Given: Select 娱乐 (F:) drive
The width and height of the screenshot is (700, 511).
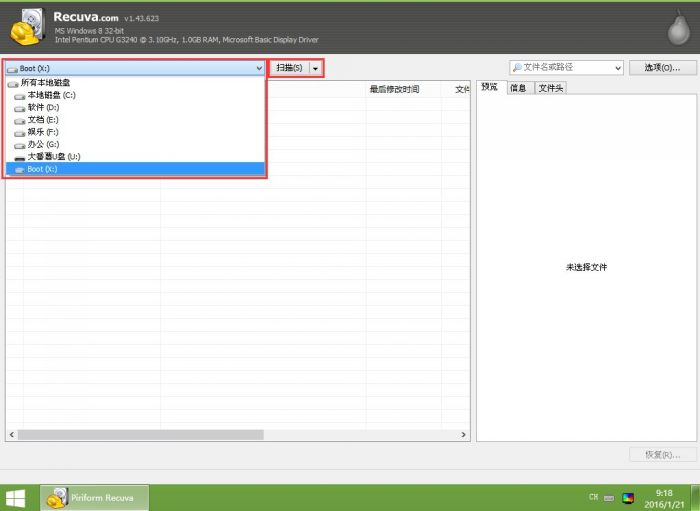Looking at the screenshot, I should [x=43, y=132].
